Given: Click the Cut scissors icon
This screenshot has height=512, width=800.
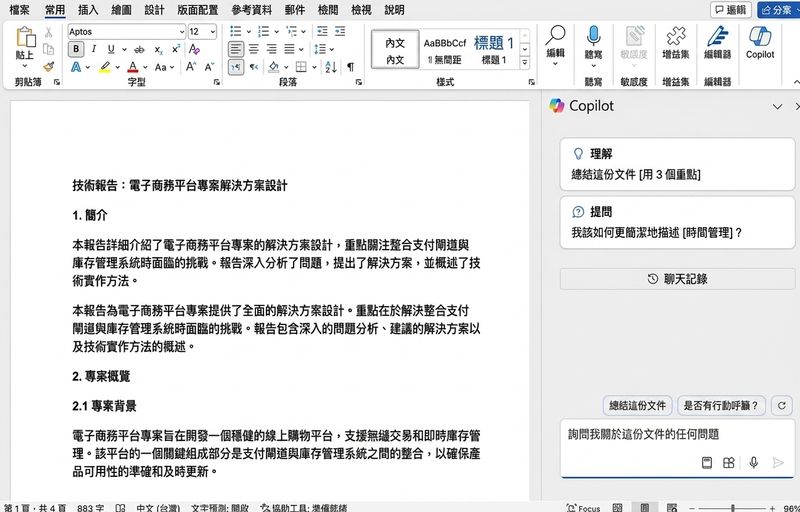Looking at the screenshot, I should [48, 32].
